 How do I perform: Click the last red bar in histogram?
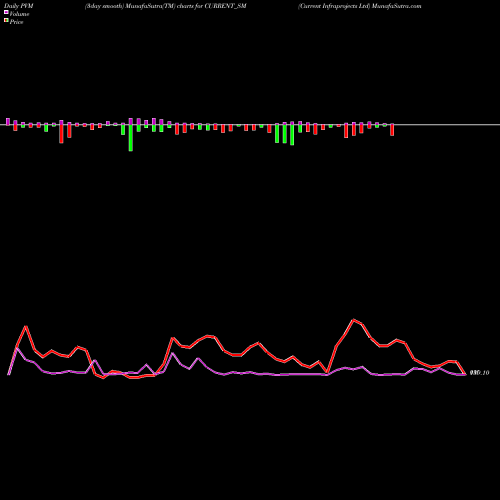coord(392,130)
